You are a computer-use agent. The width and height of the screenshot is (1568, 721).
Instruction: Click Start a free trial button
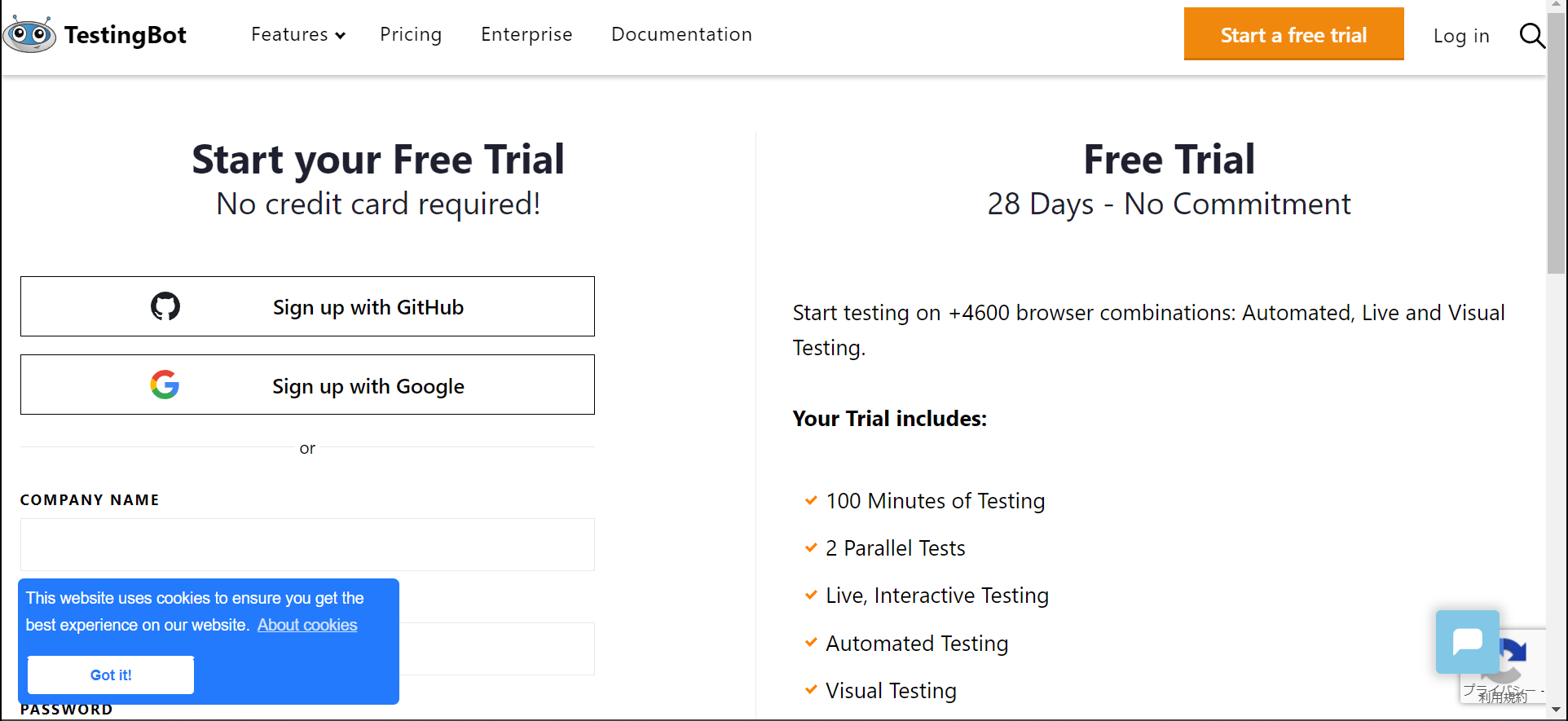pos(1294,34)
